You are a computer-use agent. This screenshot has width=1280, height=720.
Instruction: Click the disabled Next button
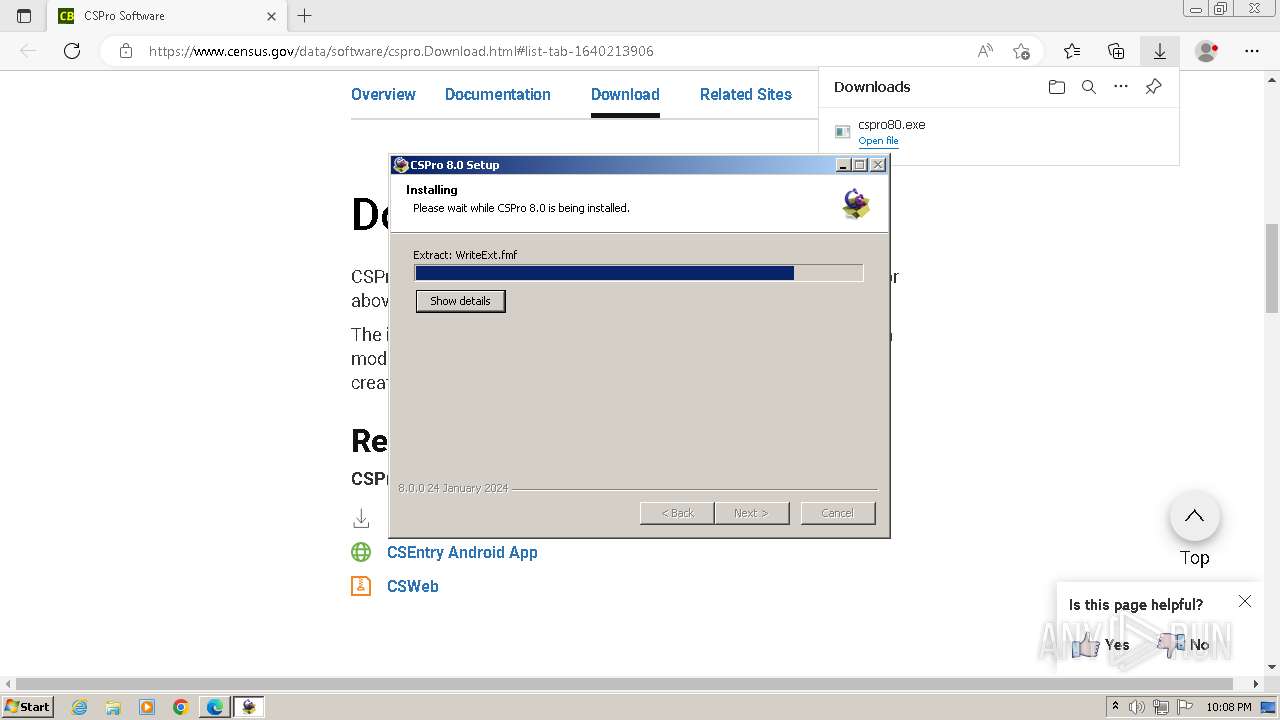tap(752, 513)
